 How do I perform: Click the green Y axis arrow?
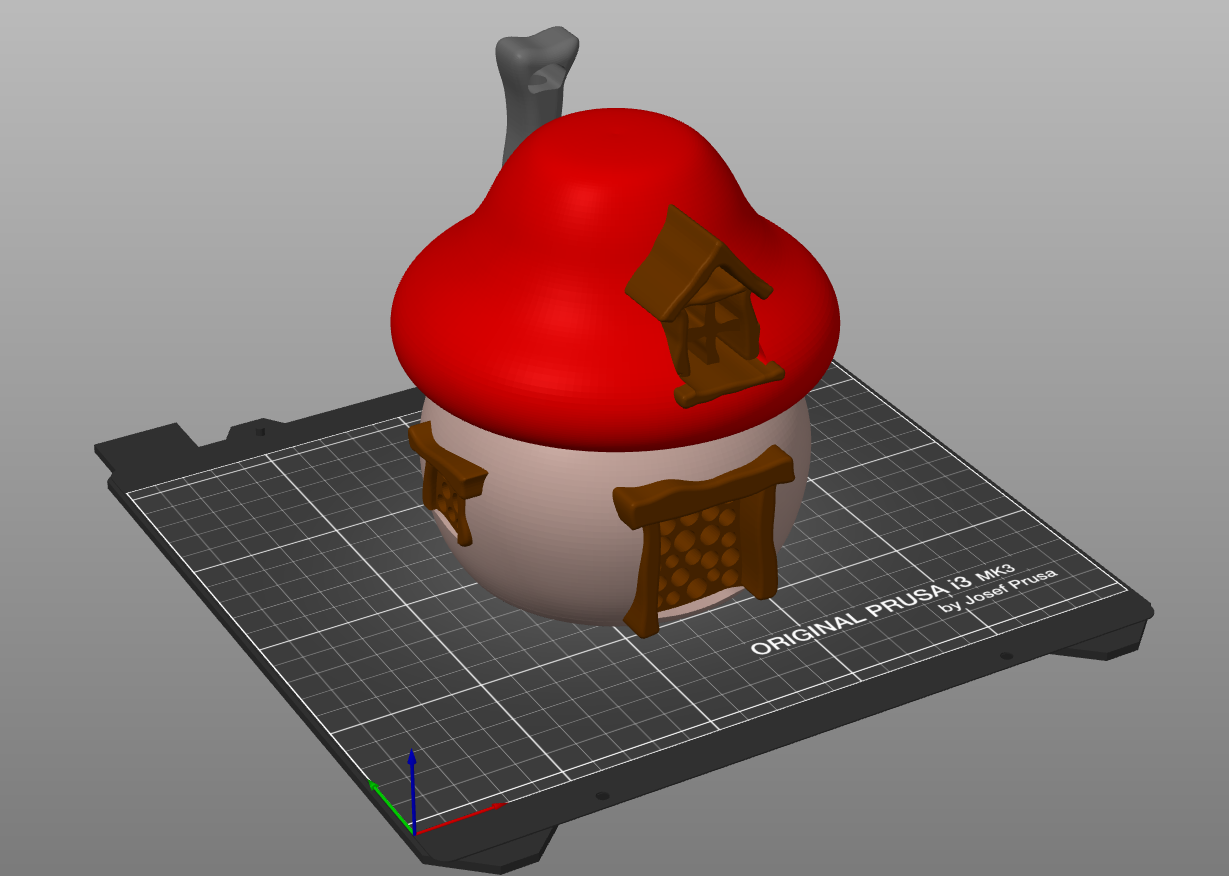pos(389,805)
